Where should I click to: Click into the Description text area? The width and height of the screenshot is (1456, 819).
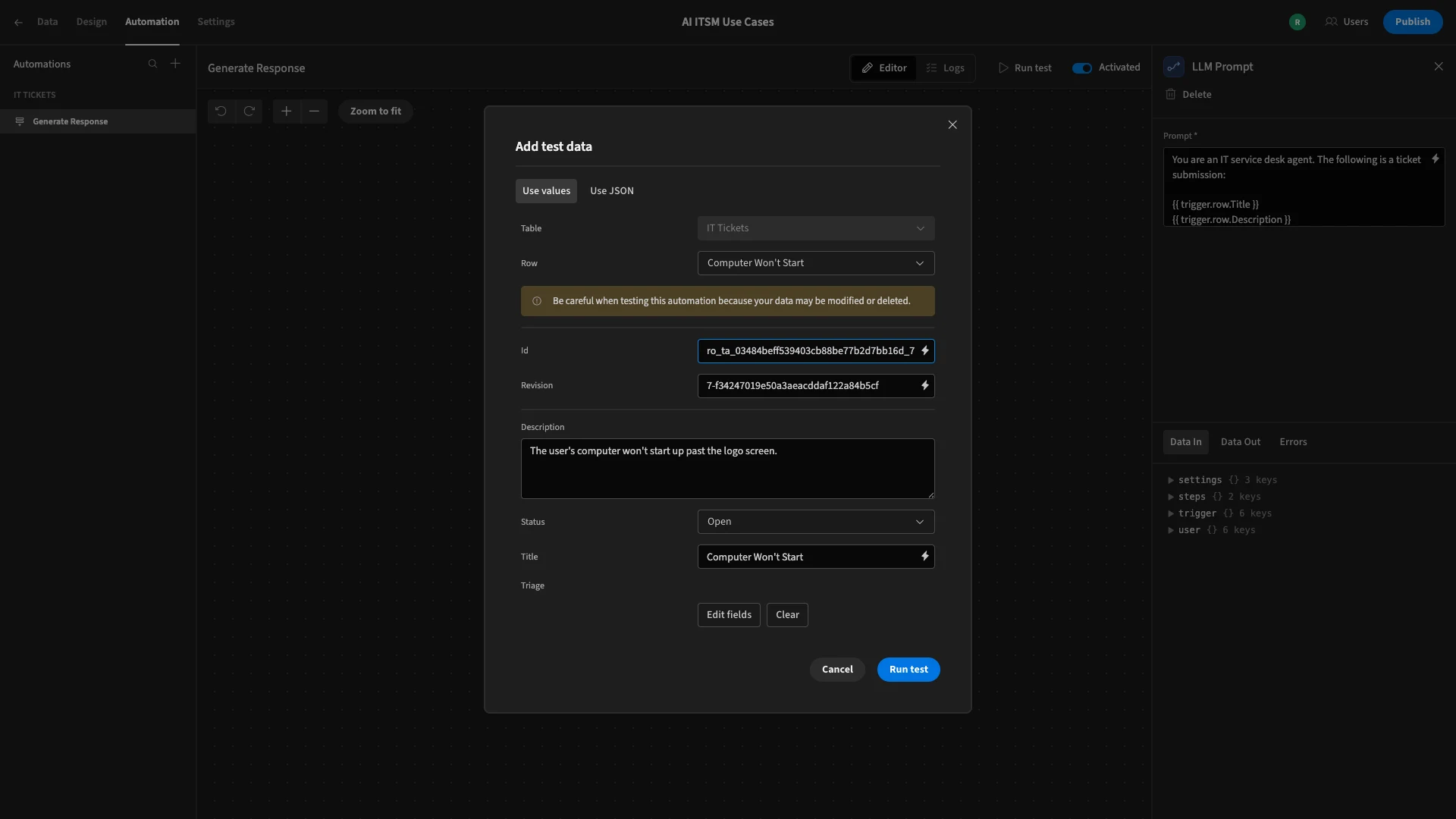(x=728, y=469)
